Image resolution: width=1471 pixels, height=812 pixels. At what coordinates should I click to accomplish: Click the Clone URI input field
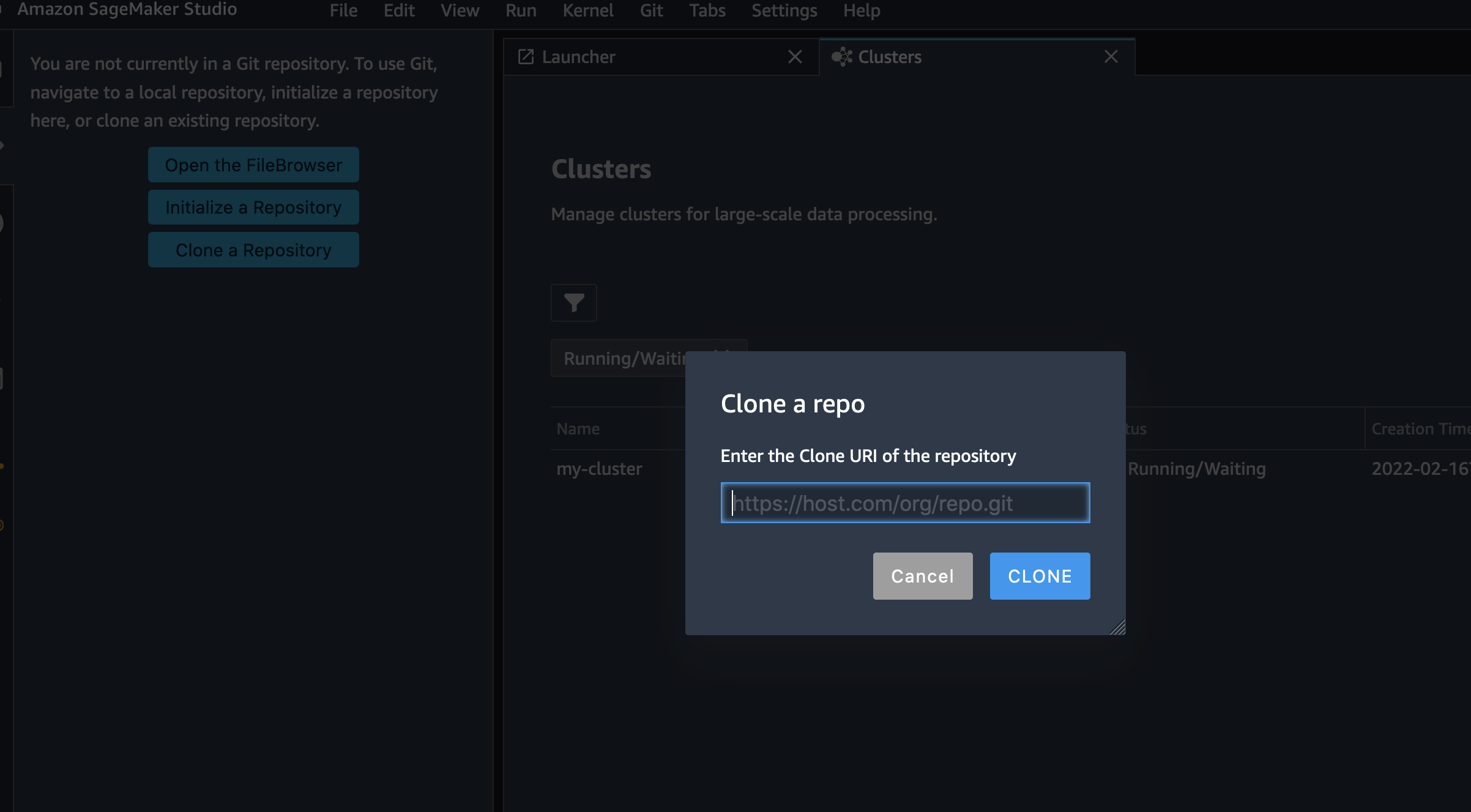pos(905,503)
